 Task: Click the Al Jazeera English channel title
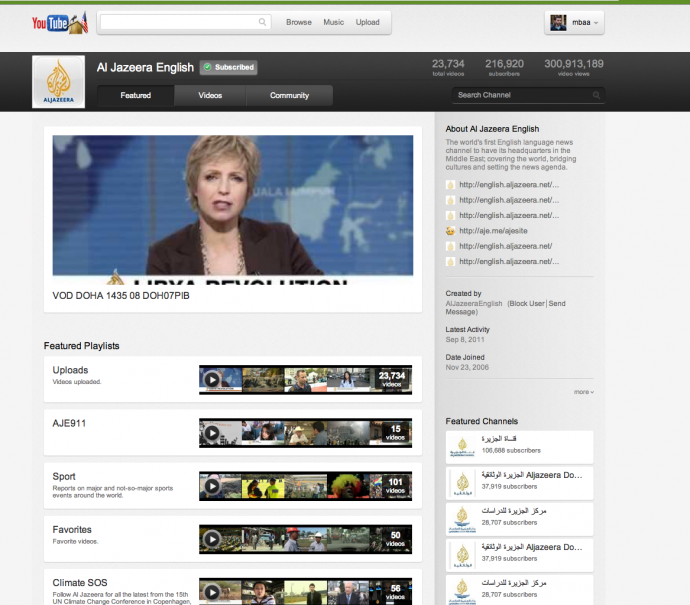tap(145, 67)
